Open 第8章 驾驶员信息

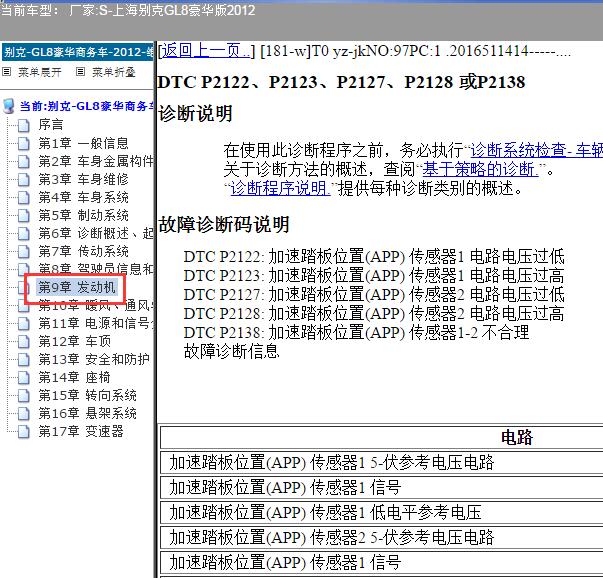[x=96, y=269]
